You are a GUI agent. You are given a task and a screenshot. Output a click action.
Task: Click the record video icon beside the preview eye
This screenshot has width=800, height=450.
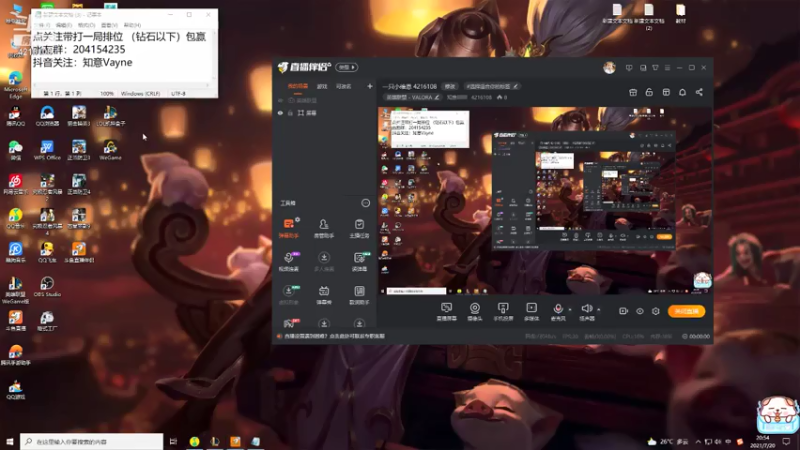pyautogui.click(x=623, y=311)
